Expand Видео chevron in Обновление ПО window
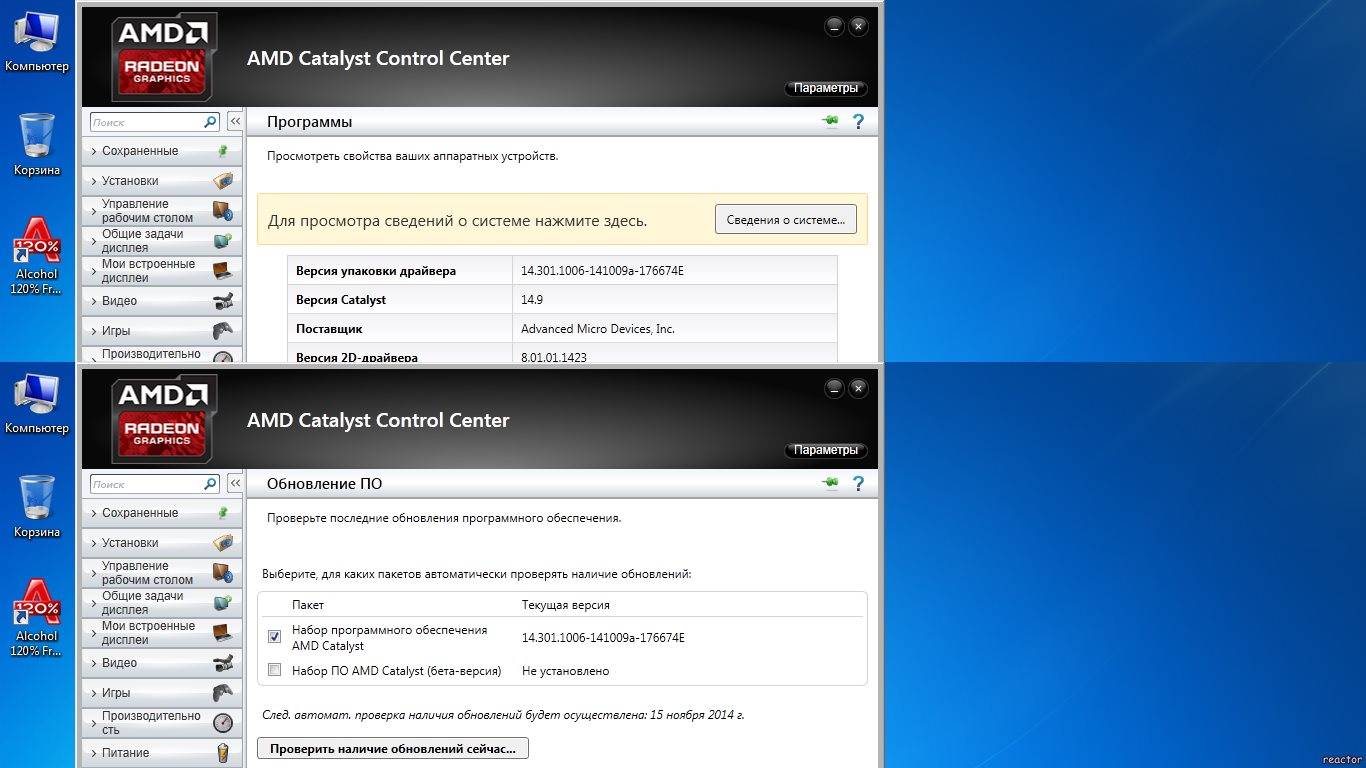Viewport: 1366px width, 768px height. click(x=94, y=663)
